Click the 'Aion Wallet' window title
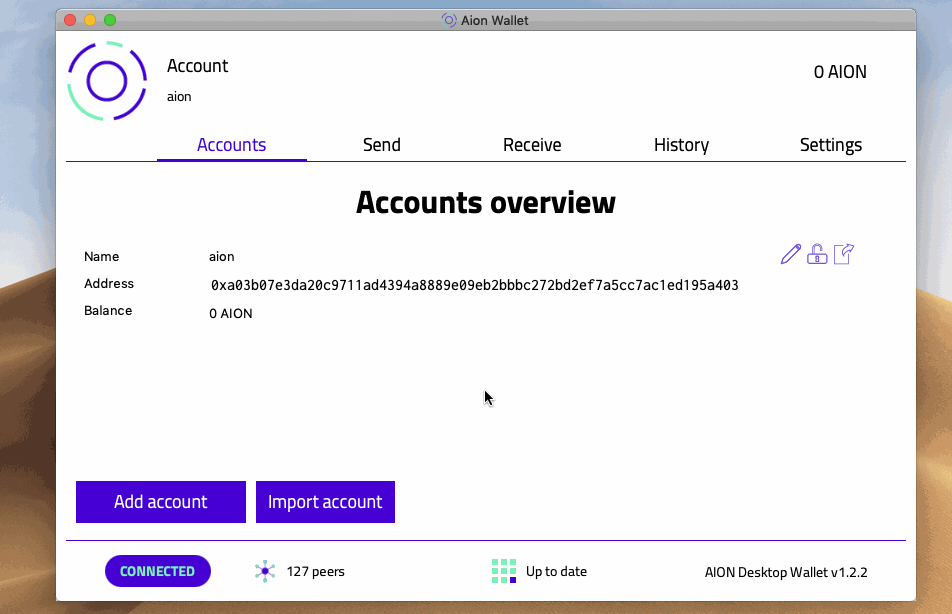 click(494, 20)
